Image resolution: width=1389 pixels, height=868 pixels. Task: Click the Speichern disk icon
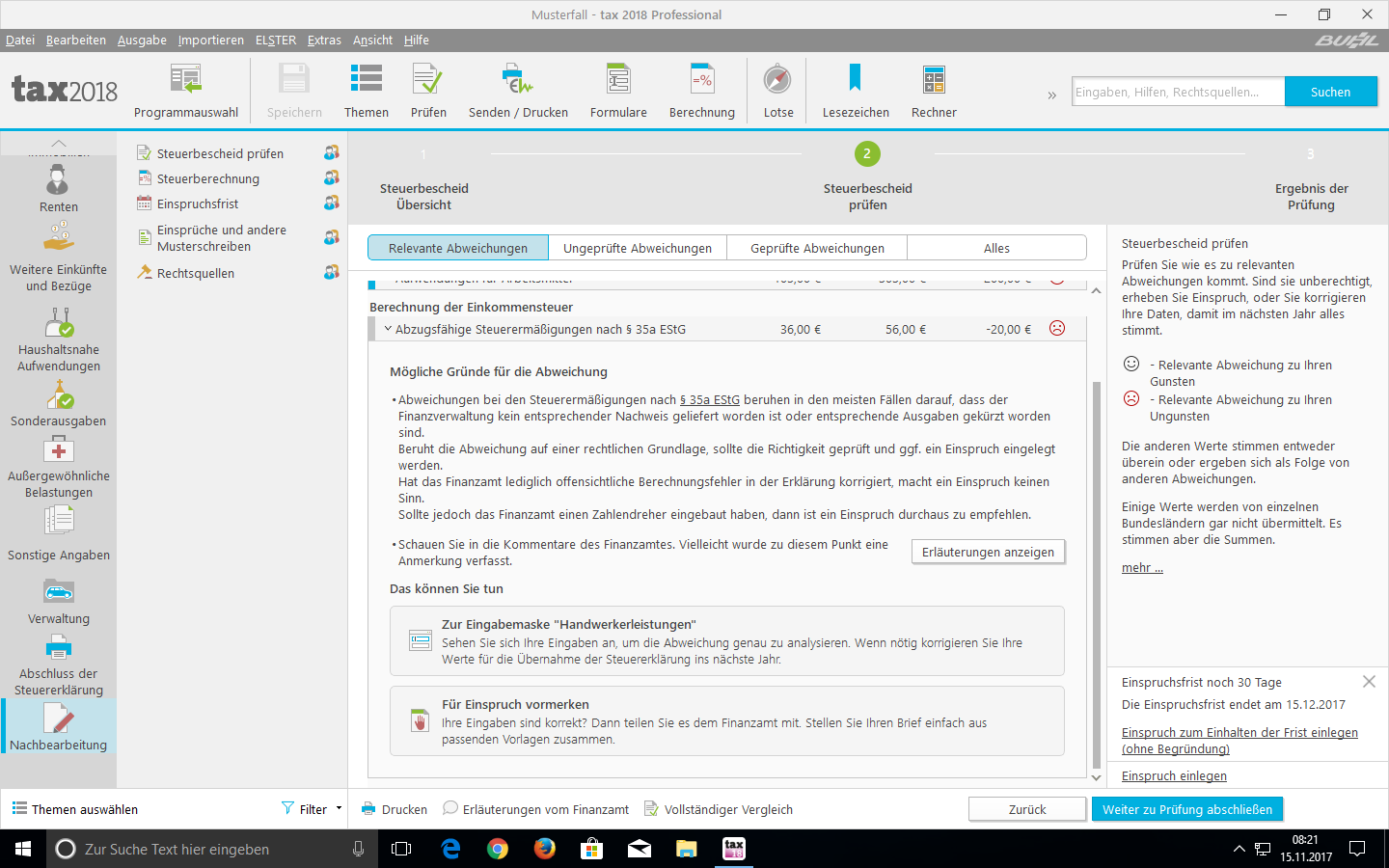click(x=294, y=79)
